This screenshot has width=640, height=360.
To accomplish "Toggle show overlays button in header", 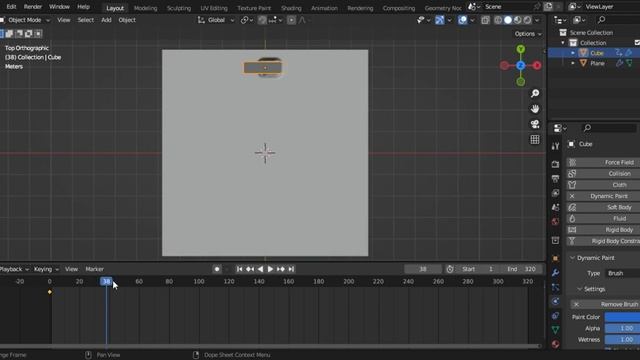I will coord(462,20).
